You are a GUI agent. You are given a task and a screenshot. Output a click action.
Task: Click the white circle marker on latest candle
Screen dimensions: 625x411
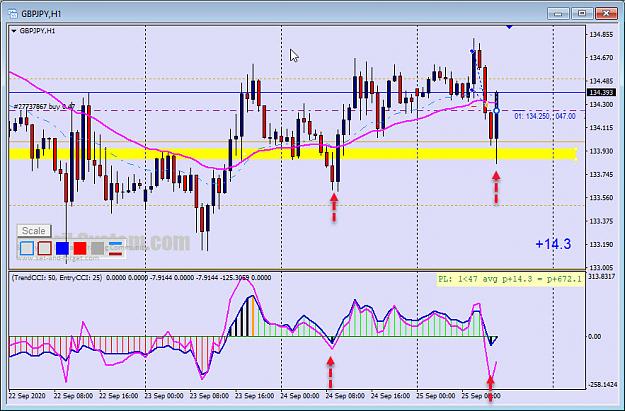point(496,110)
